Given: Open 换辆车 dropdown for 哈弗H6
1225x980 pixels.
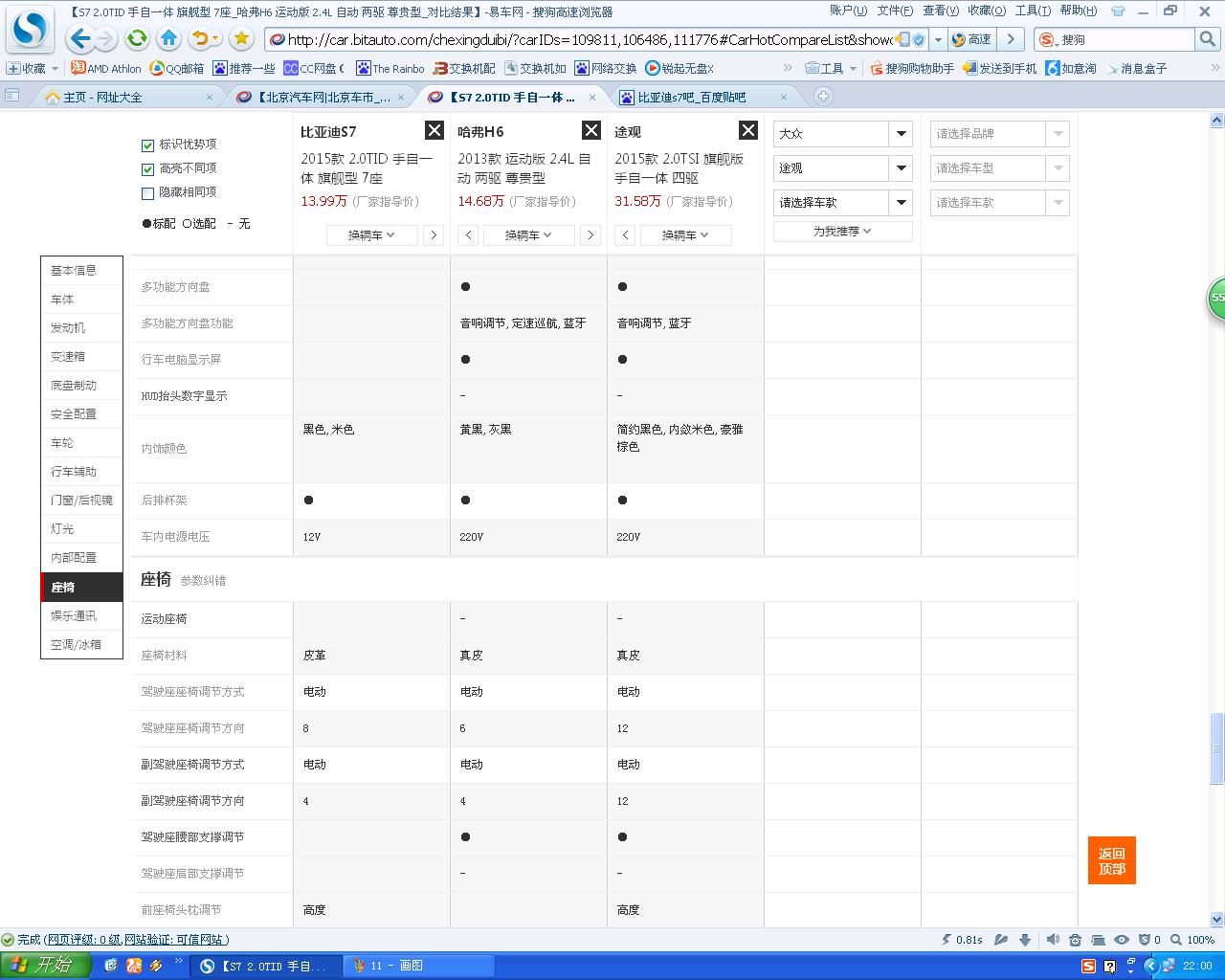Looking at the screenshot, I should [x=529, y=235].
